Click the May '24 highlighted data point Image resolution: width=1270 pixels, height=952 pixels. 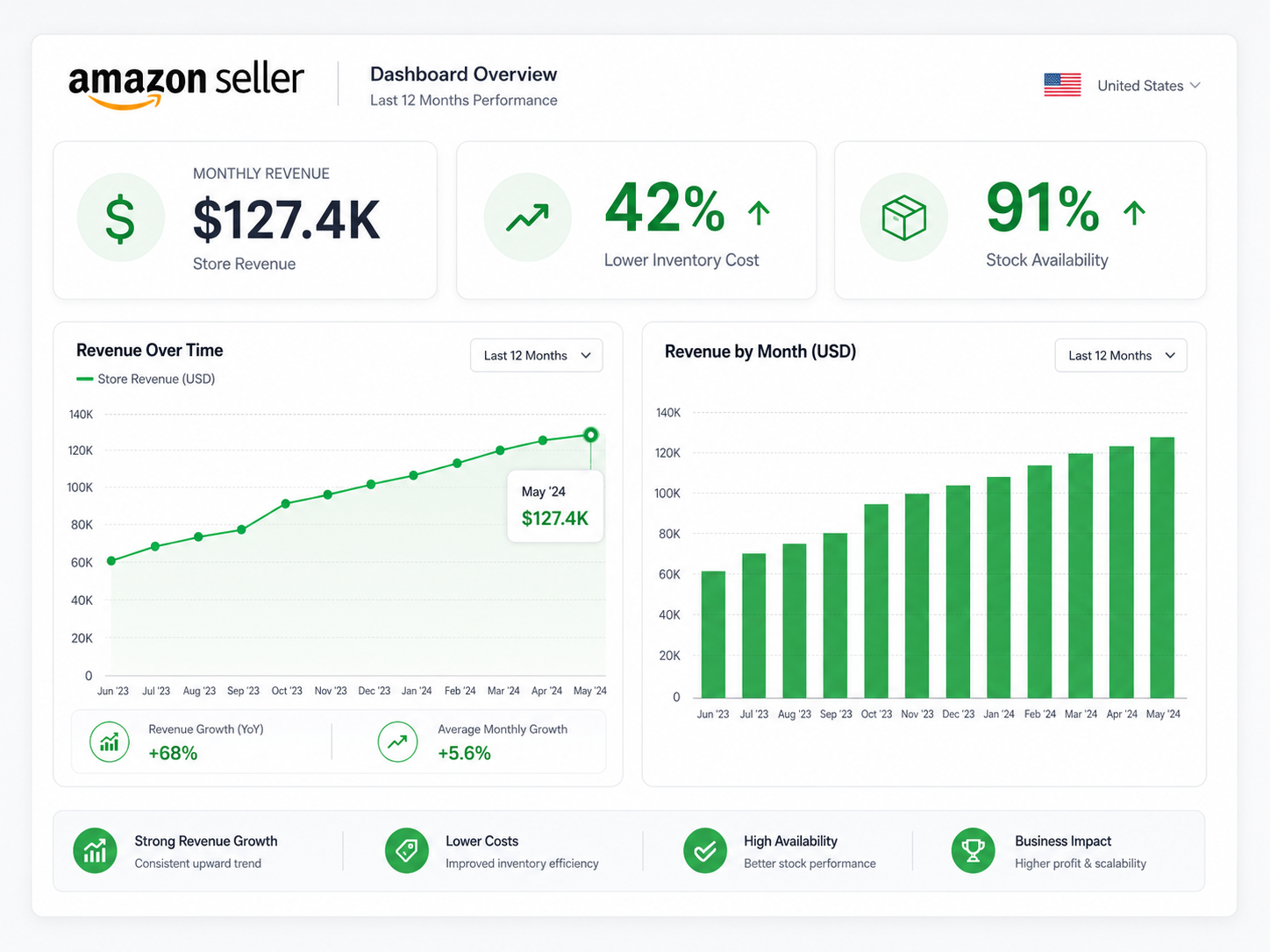[x=591, y=435]
